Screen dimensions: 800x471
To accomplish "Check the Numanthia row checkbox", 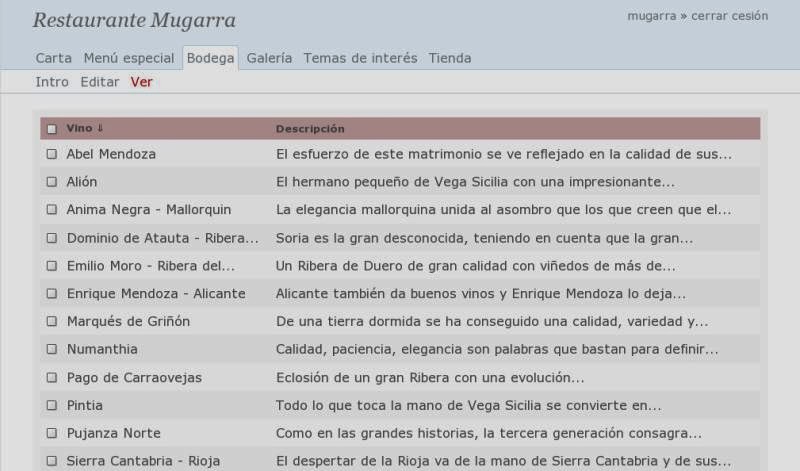I will 52,349.
